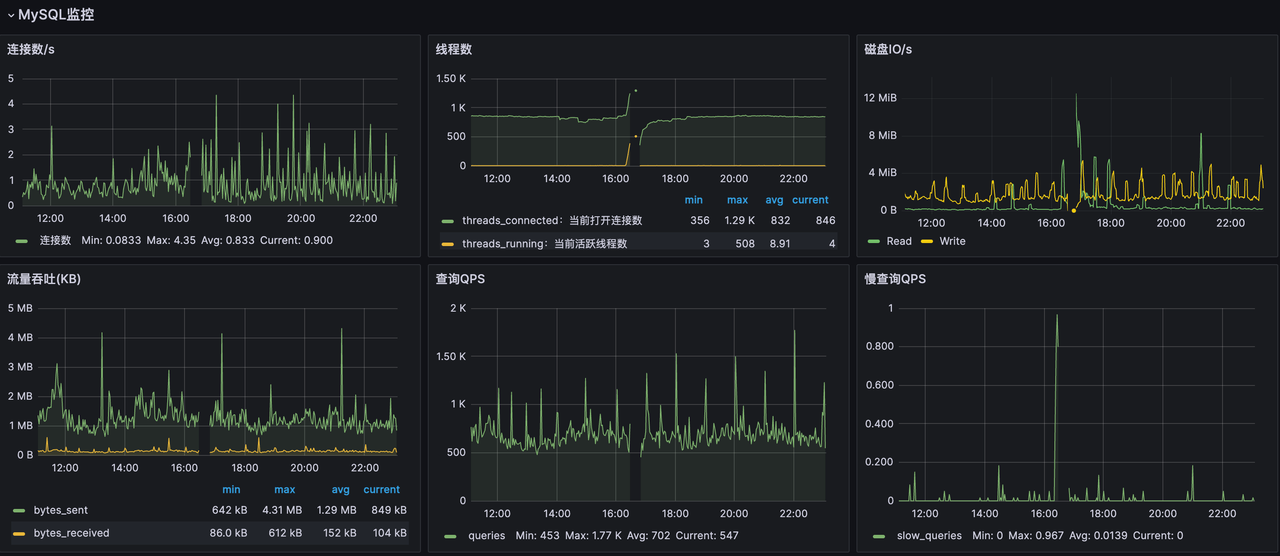Click the 磁盘IO/s read spike peak
Image resolution: width=1280 pixels, height=556 pixels.
point(1076,96)
